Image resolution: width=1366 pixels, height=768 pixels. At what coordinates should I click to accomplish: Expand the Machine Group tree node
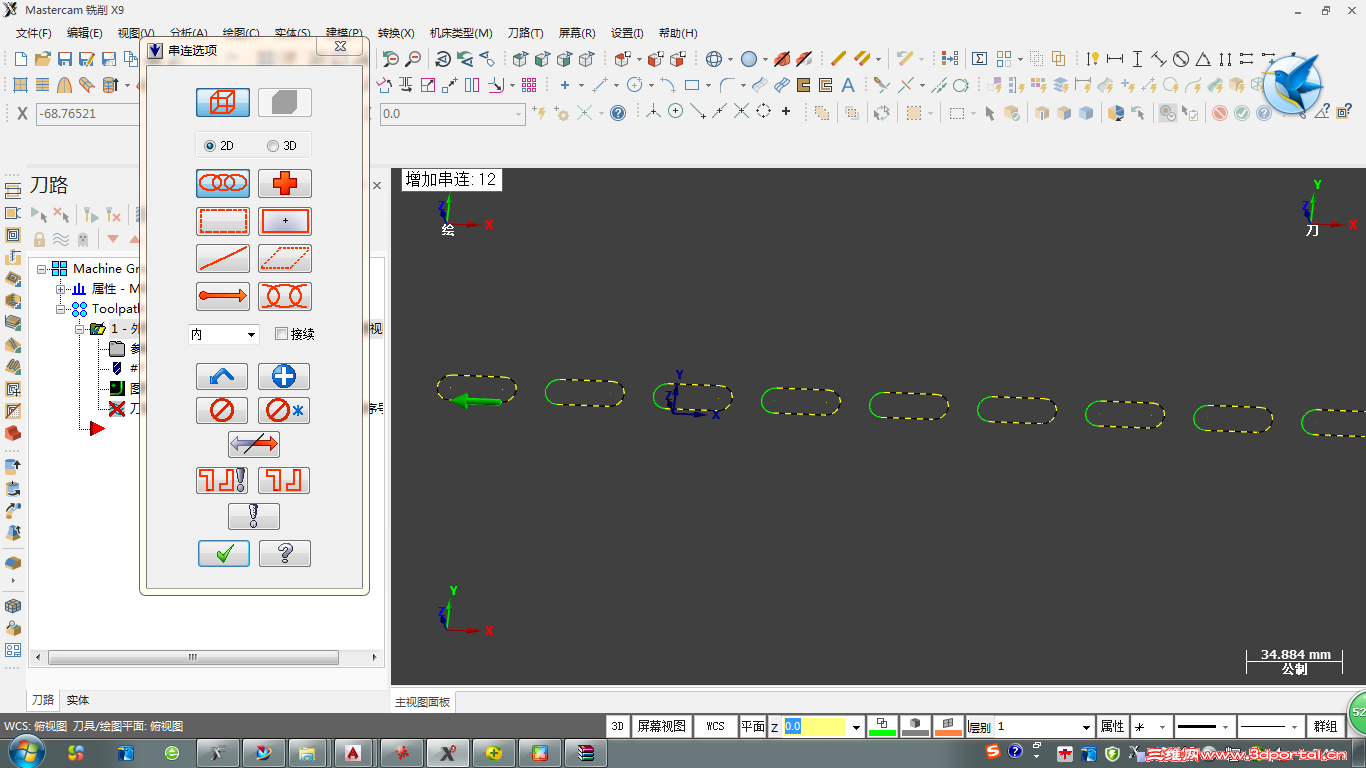point(42,268)
